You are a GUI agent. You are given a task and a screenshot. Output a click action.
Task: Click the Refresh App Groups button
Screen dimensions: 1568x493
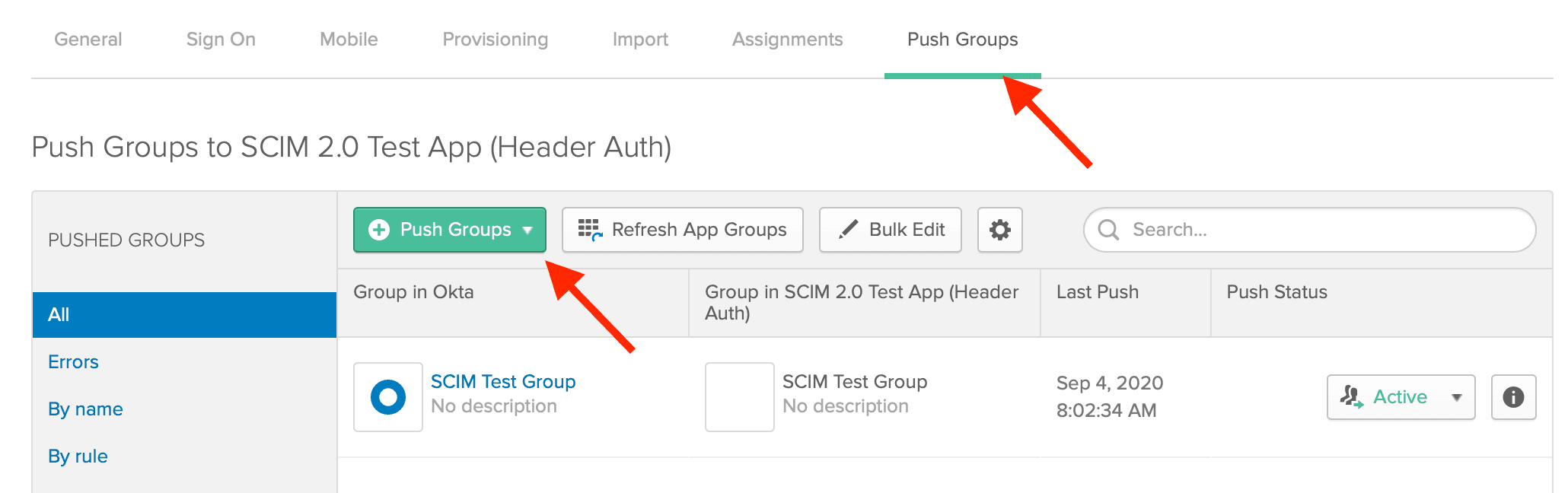click(682, 229)
